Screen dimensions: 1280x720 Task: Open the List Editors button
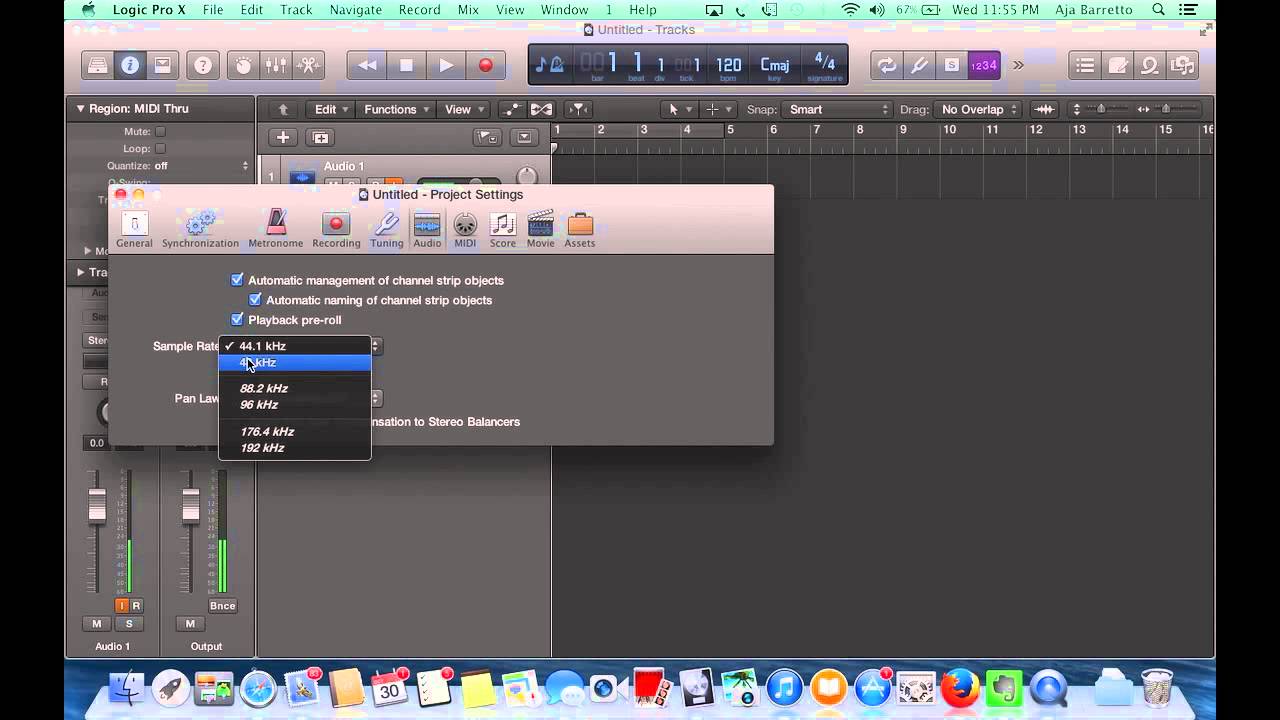(x=1085, y=65)
